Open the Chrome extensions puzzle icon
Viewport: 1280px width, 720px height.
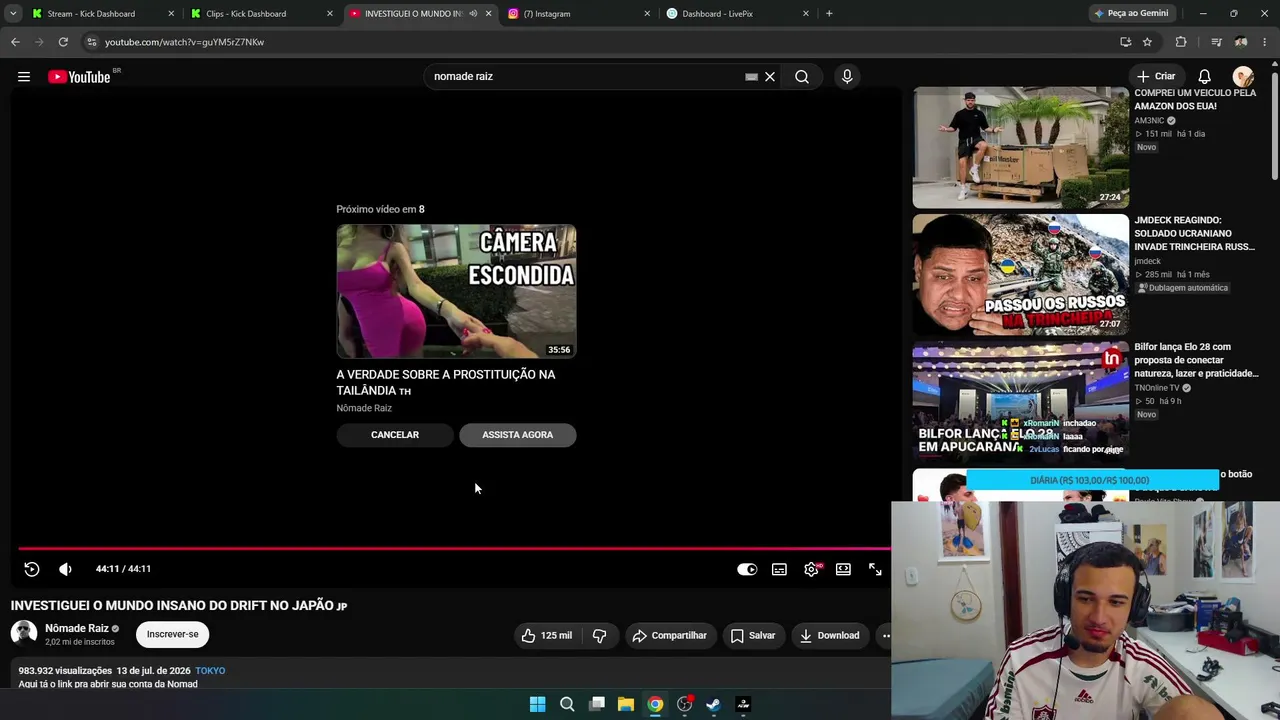coord(1181,42)
